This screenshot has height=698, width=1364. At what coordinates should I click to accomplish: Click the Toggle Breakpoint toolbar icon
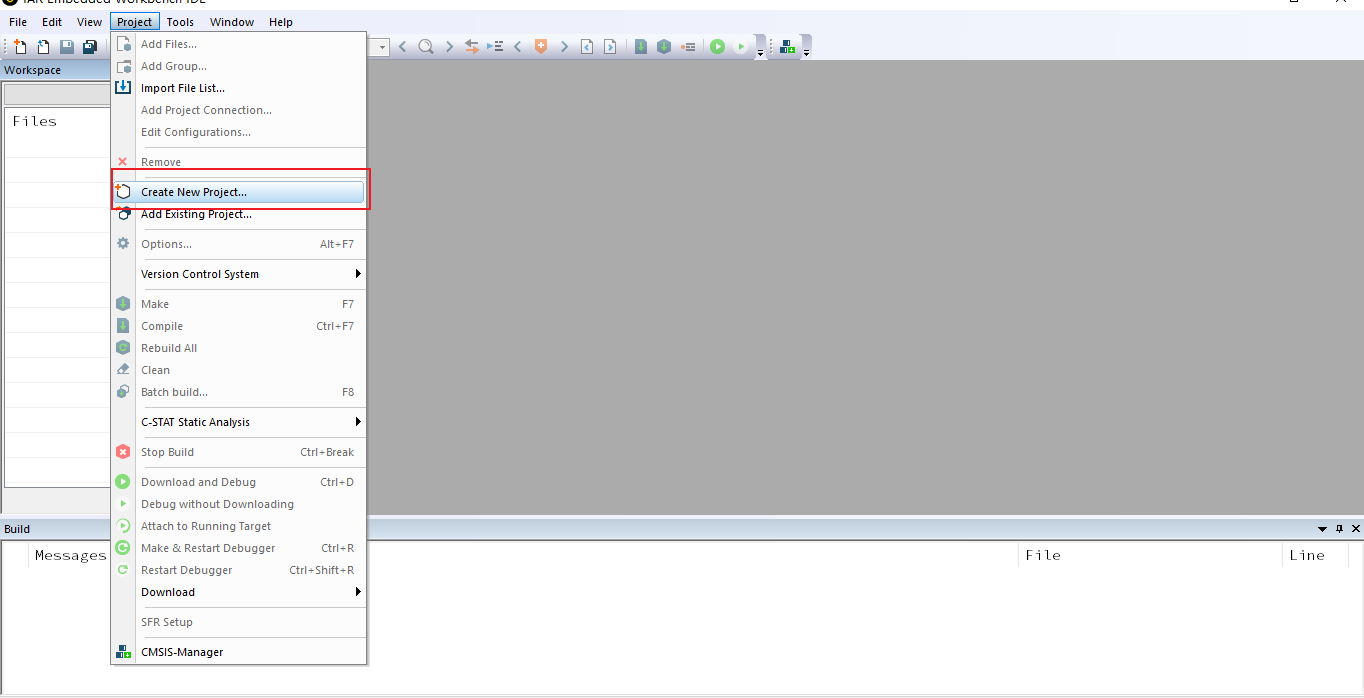(688, 47)
